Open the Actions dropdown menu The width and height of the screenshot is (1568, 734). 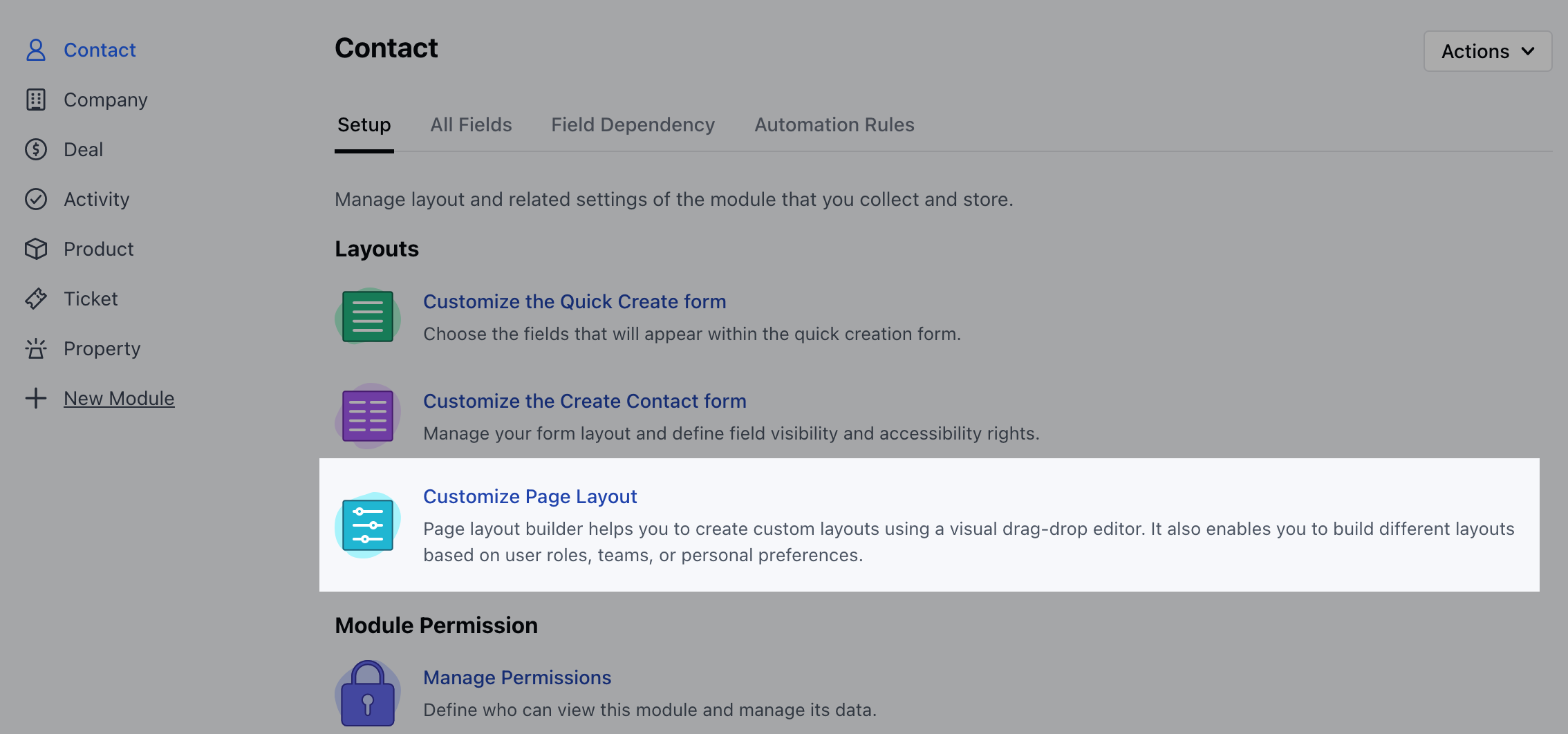pos(1488,51)
